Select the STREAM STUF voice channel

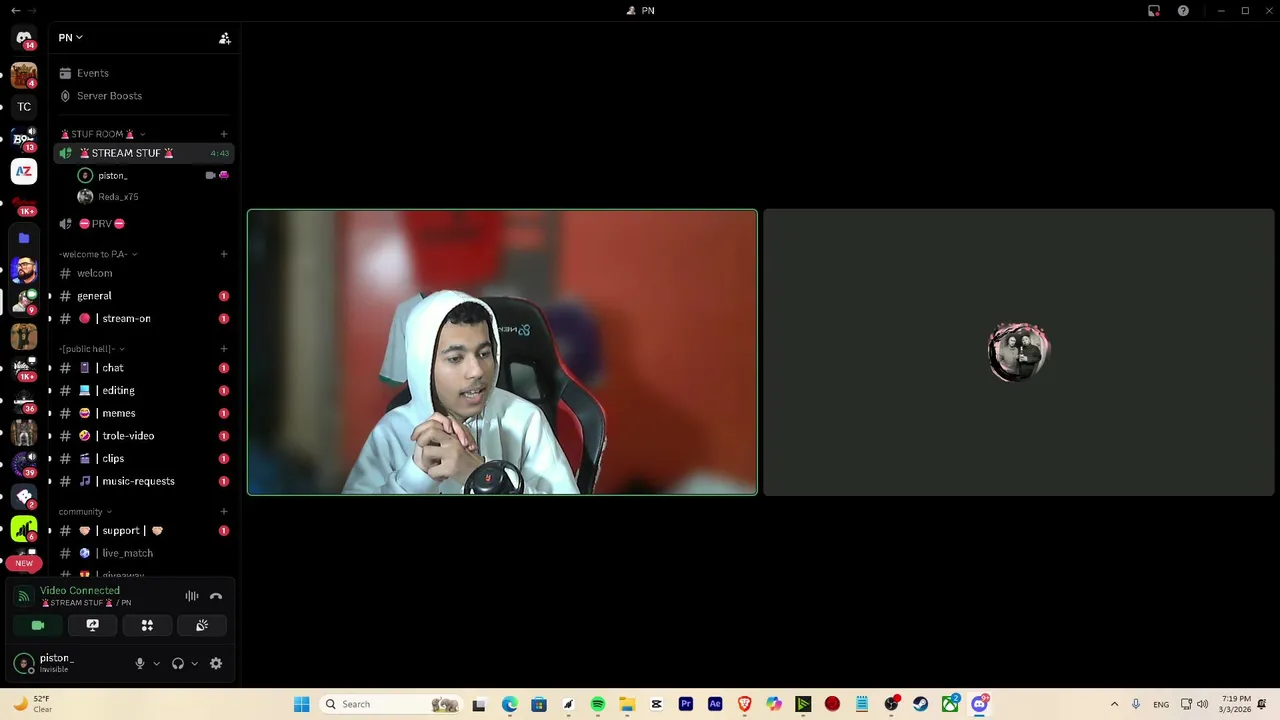(143, 153)
